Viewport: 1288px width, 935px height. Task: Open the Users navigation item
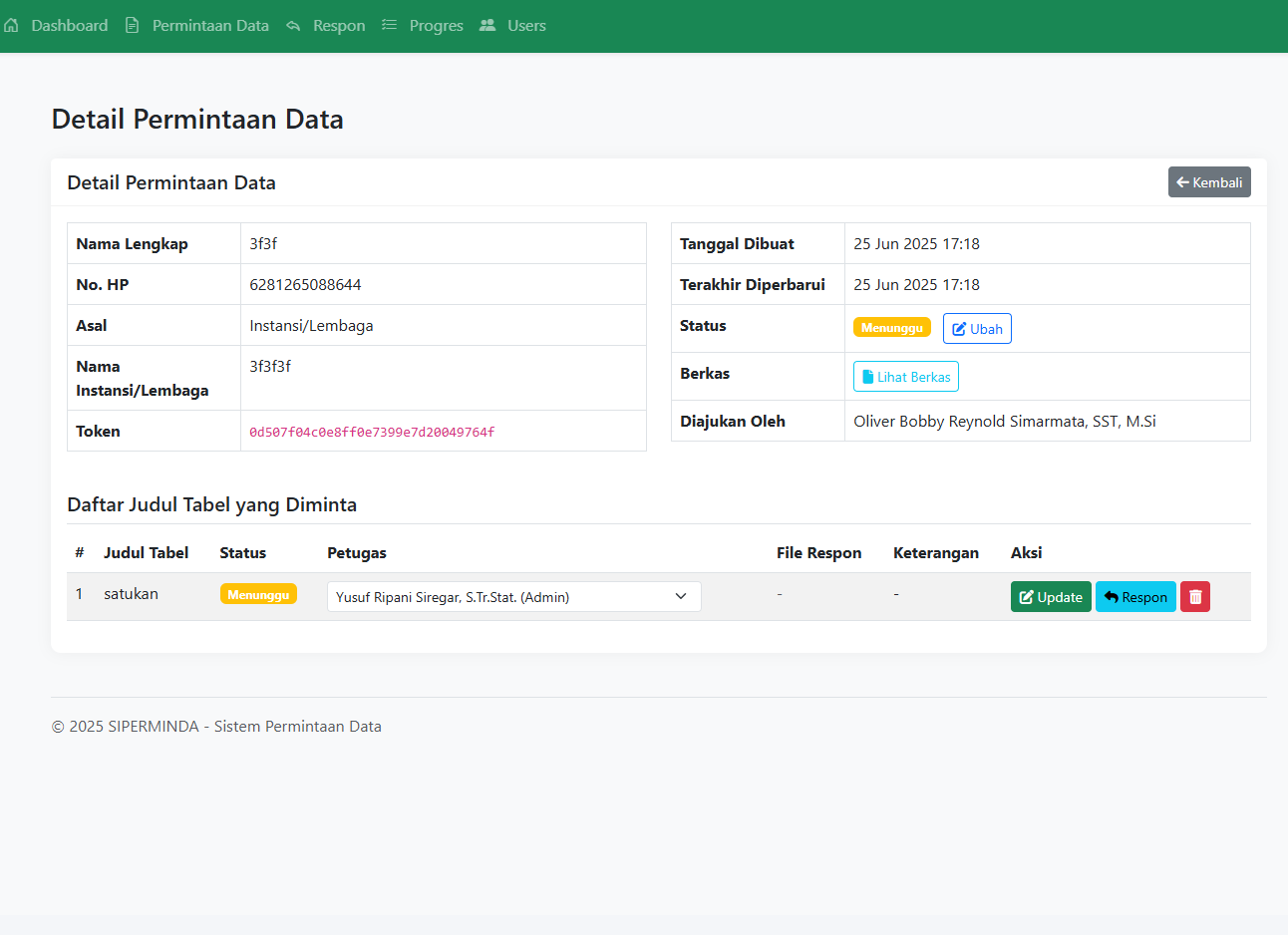tap(526, 26)
